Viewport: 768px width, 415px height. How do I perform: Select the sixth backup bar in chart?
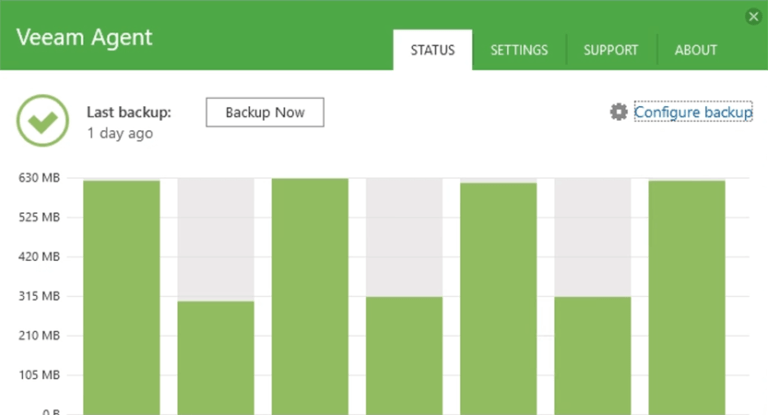(x=593, y=356)
